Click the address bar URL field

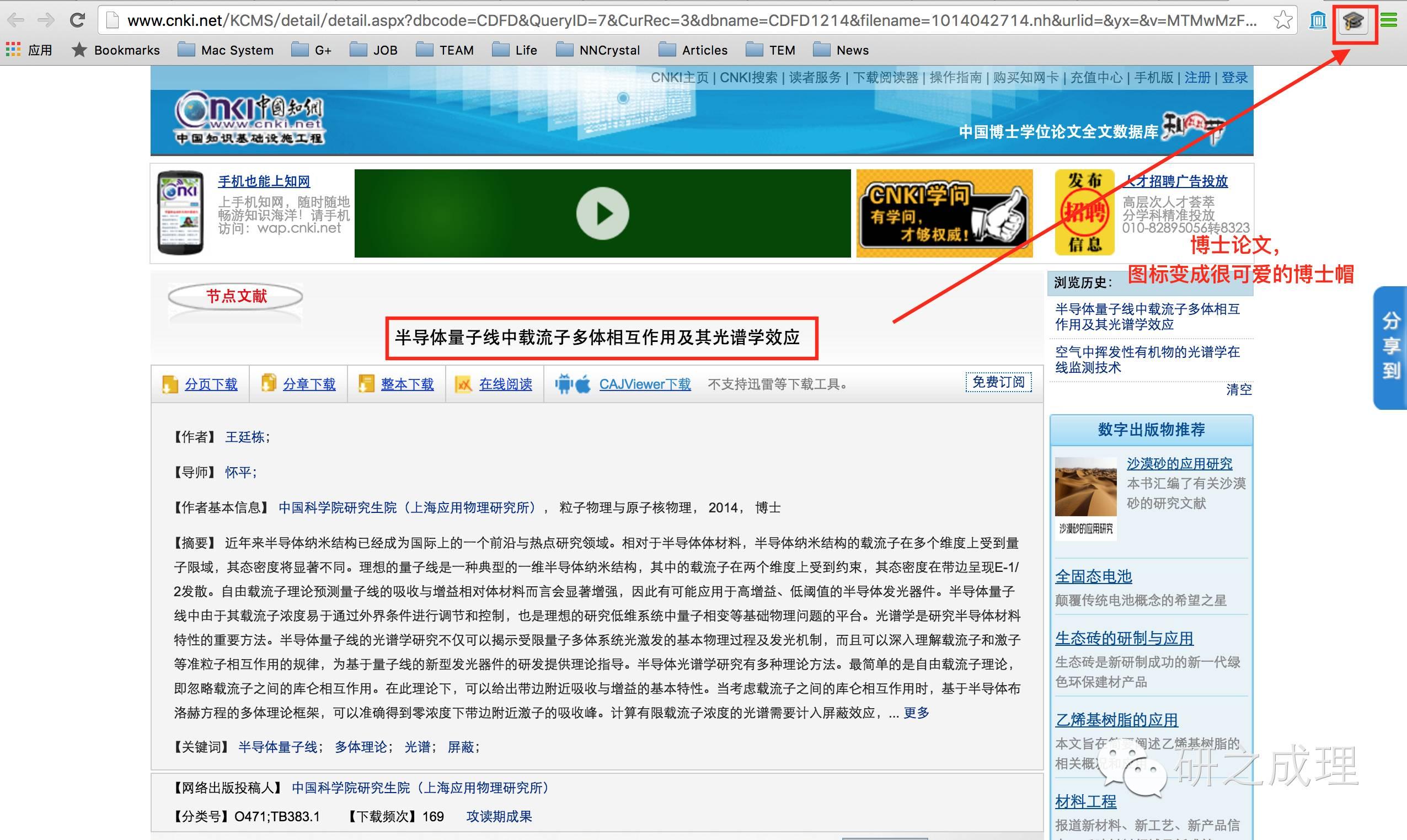(679, 21)
